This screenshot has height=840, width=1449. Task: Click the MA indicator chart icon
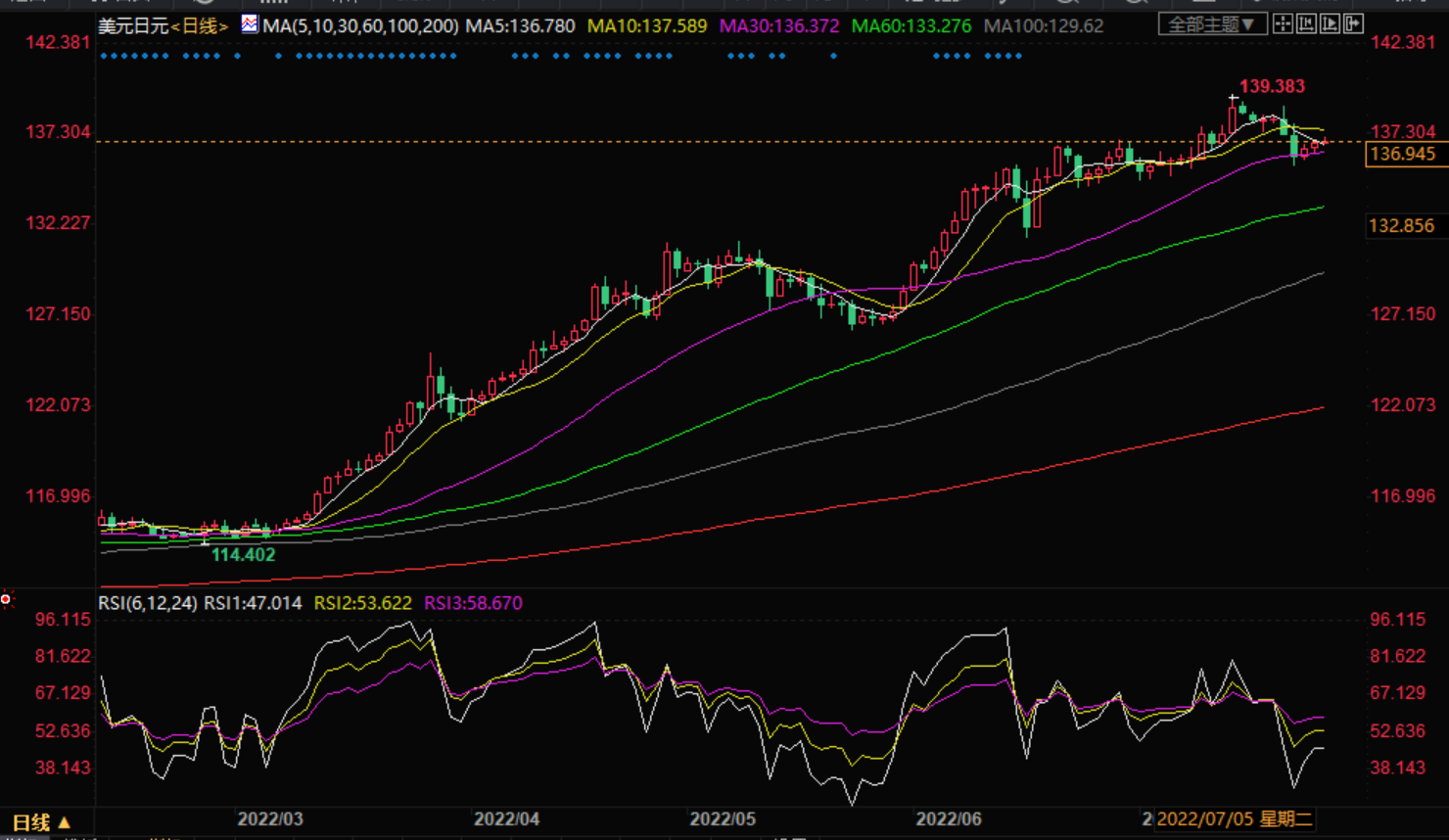click(250, 24)
